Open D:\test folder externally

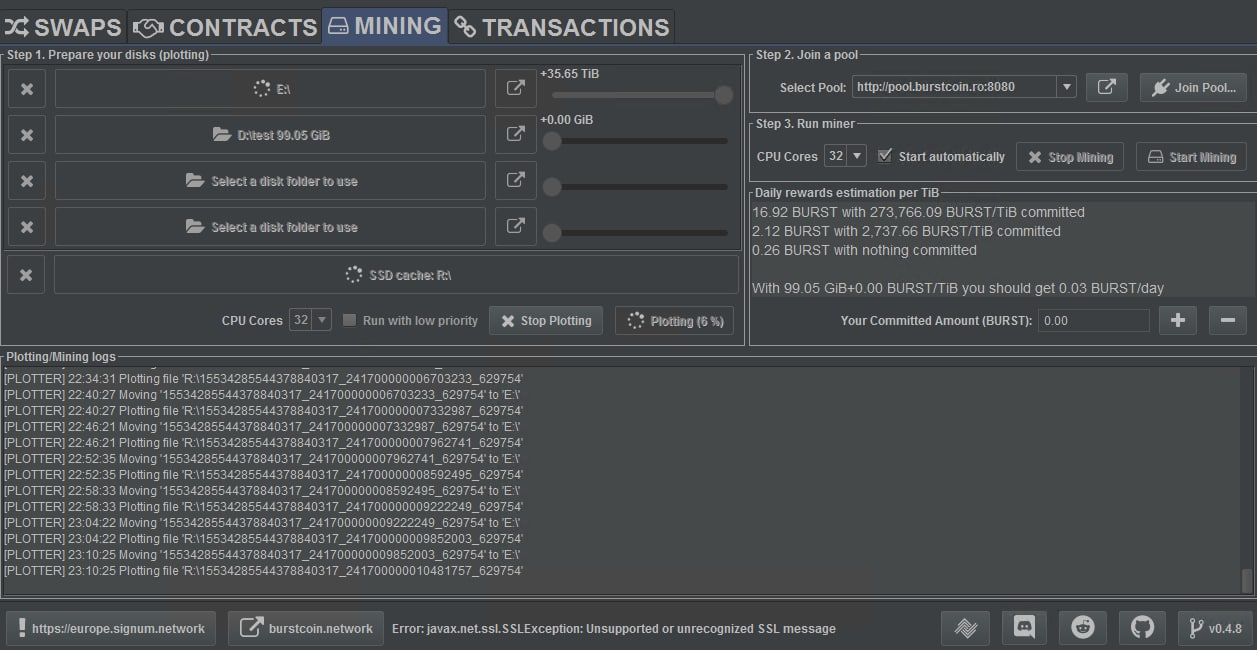[x=515, y=135]
